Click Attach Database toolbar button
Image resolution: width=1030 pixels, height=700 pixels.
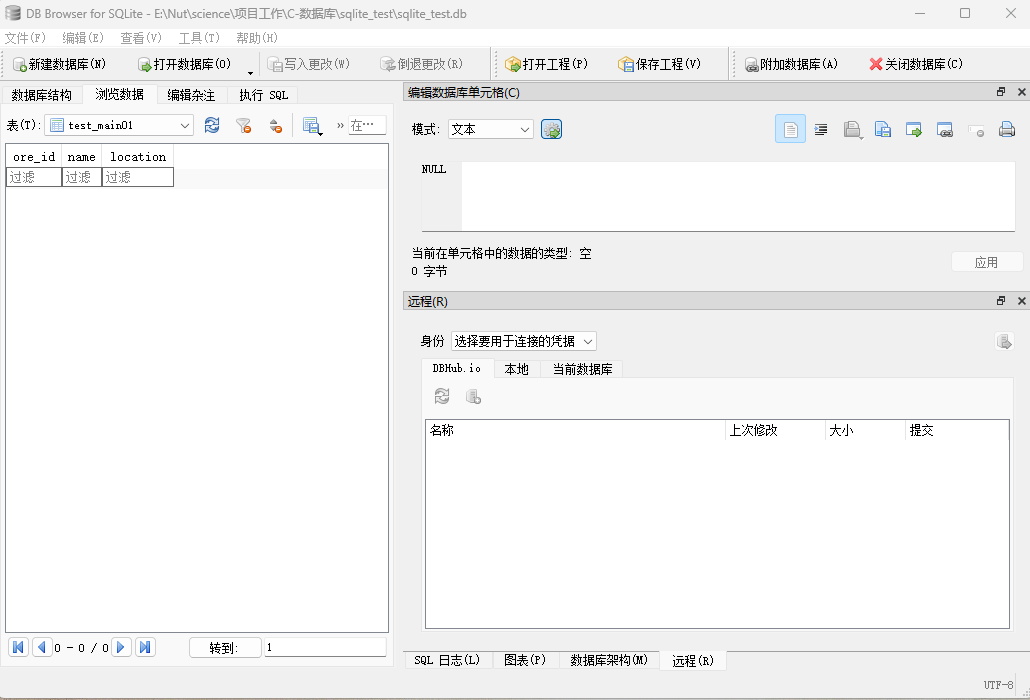(791, 64)
